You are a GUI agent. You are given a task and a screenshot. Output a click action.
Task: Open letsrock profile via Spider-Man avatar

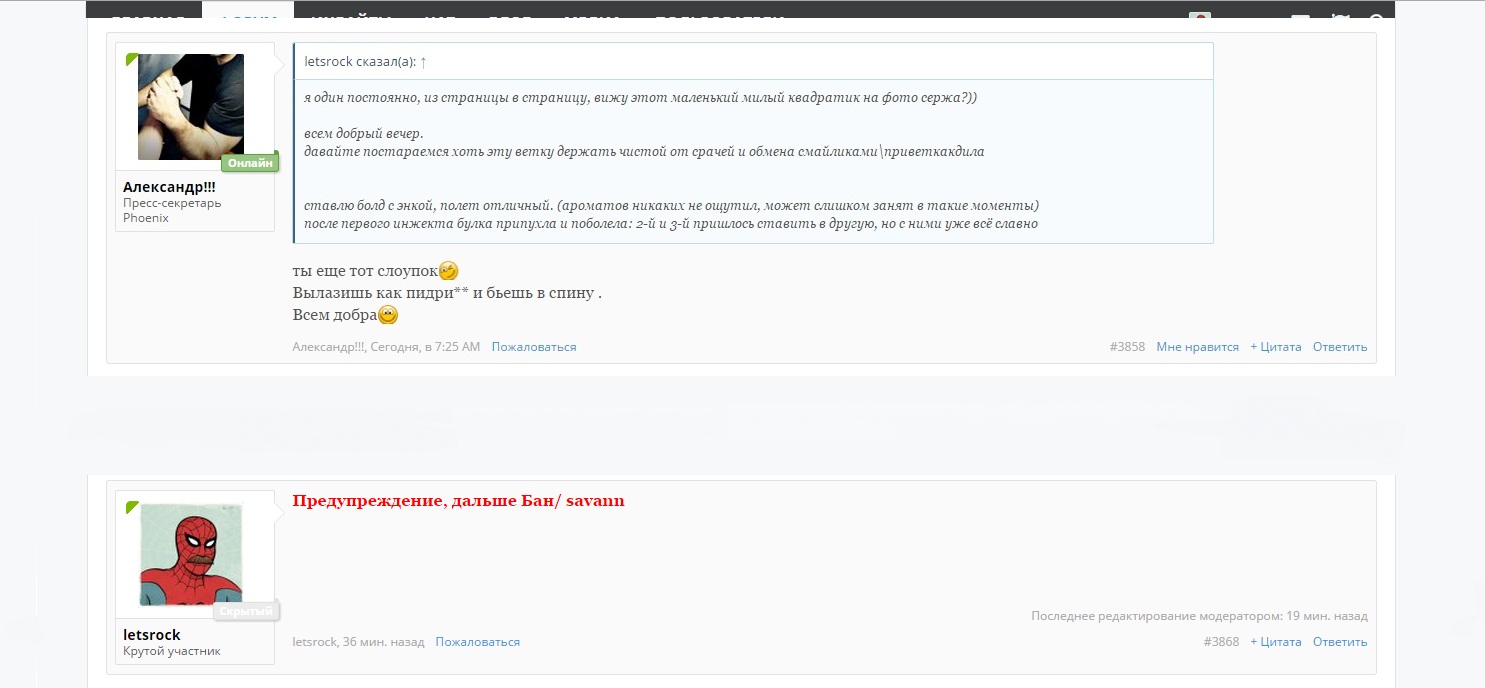point(191,555)
